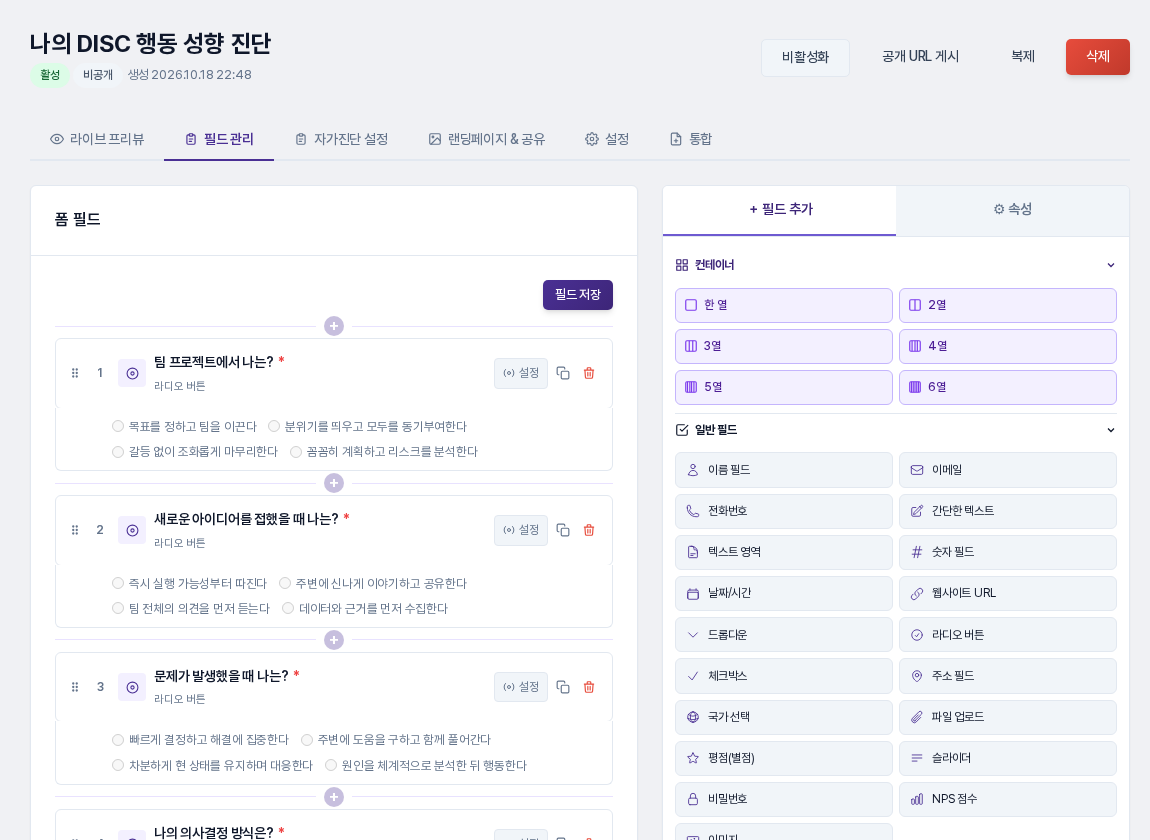Select radio '꼼꼼히 계획하고 리스크를 분석한다'

pyautogui.click(x=296, y=452)
